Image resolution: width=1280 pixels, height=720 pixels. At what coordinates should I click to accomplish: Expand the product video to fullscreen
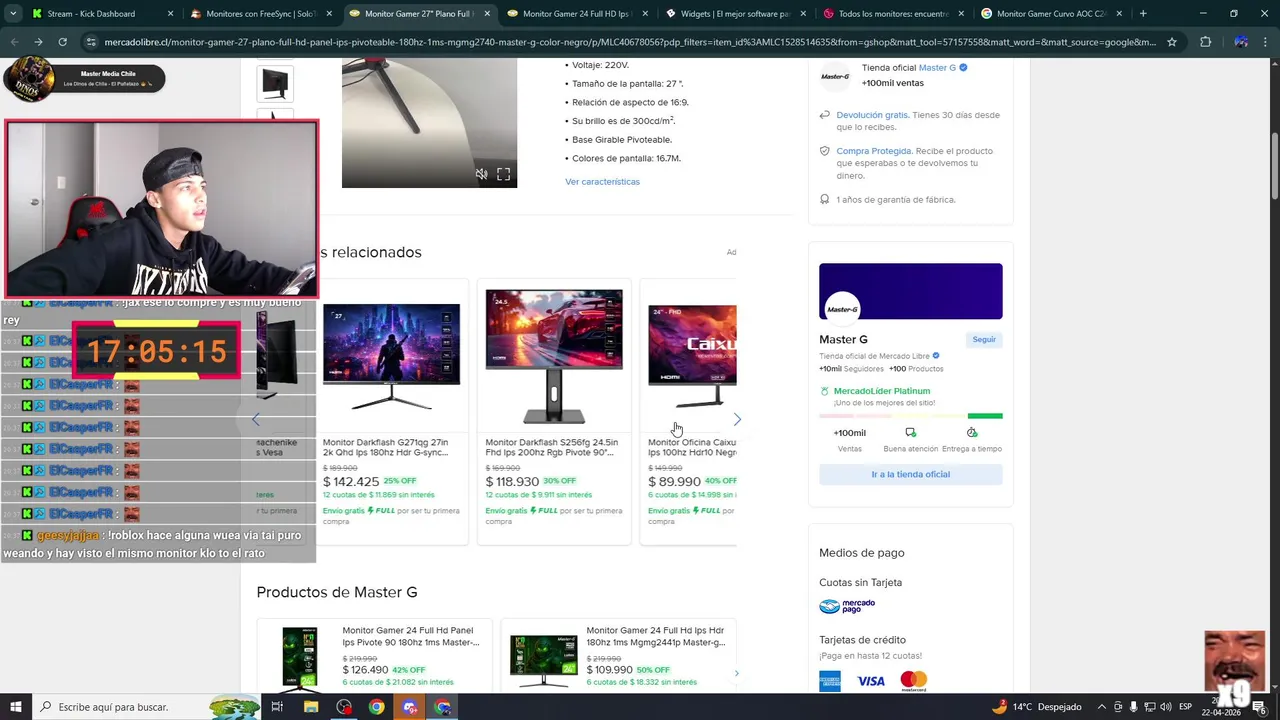tap(504, 174)
